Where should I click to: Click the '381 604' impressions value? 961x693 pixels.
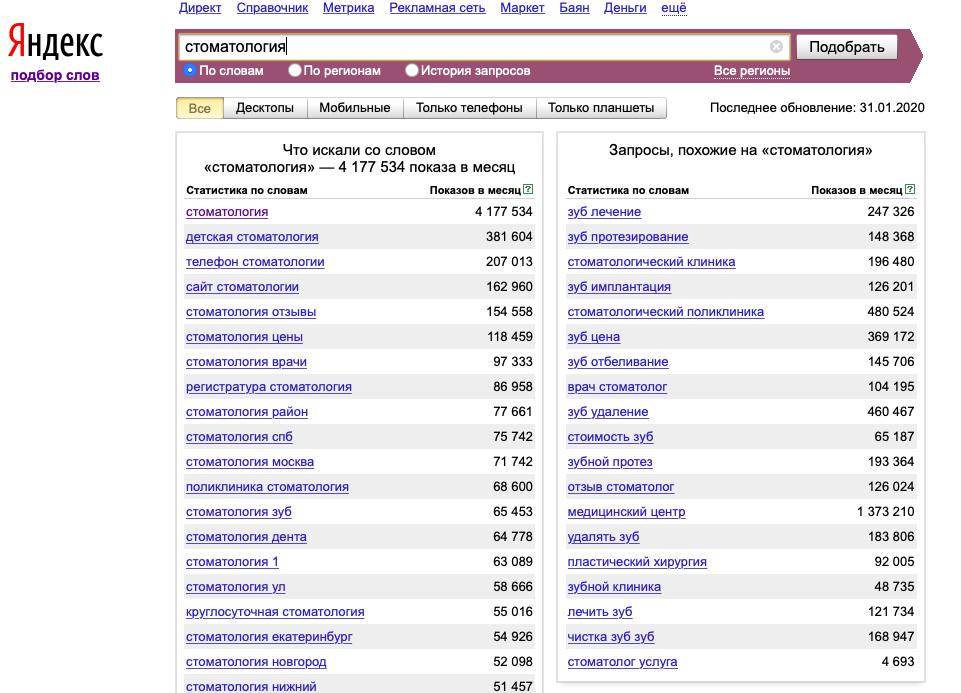tap(509, 237)
